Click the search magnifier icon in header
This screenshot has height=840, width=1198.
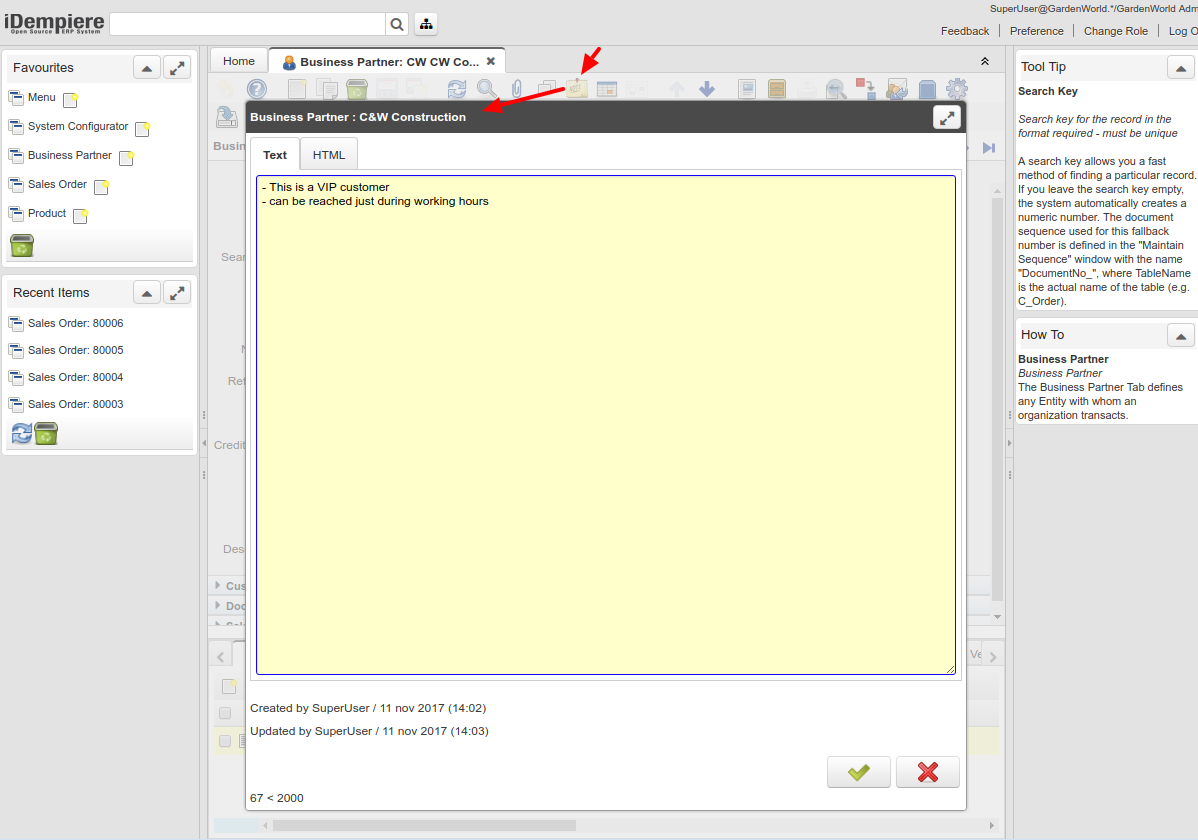[397, 24]
